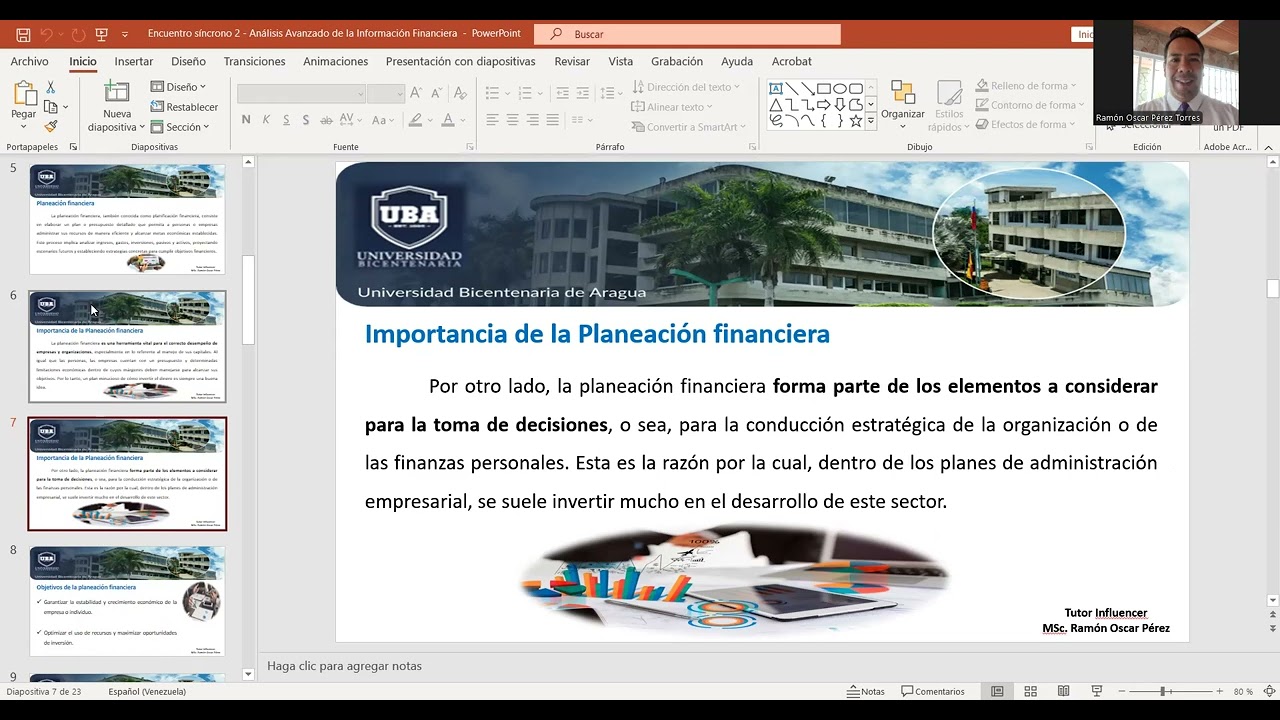Select slide 8 thumbnail Objetivos de la planeación
1280x720 pixels.
click(127, 600)
